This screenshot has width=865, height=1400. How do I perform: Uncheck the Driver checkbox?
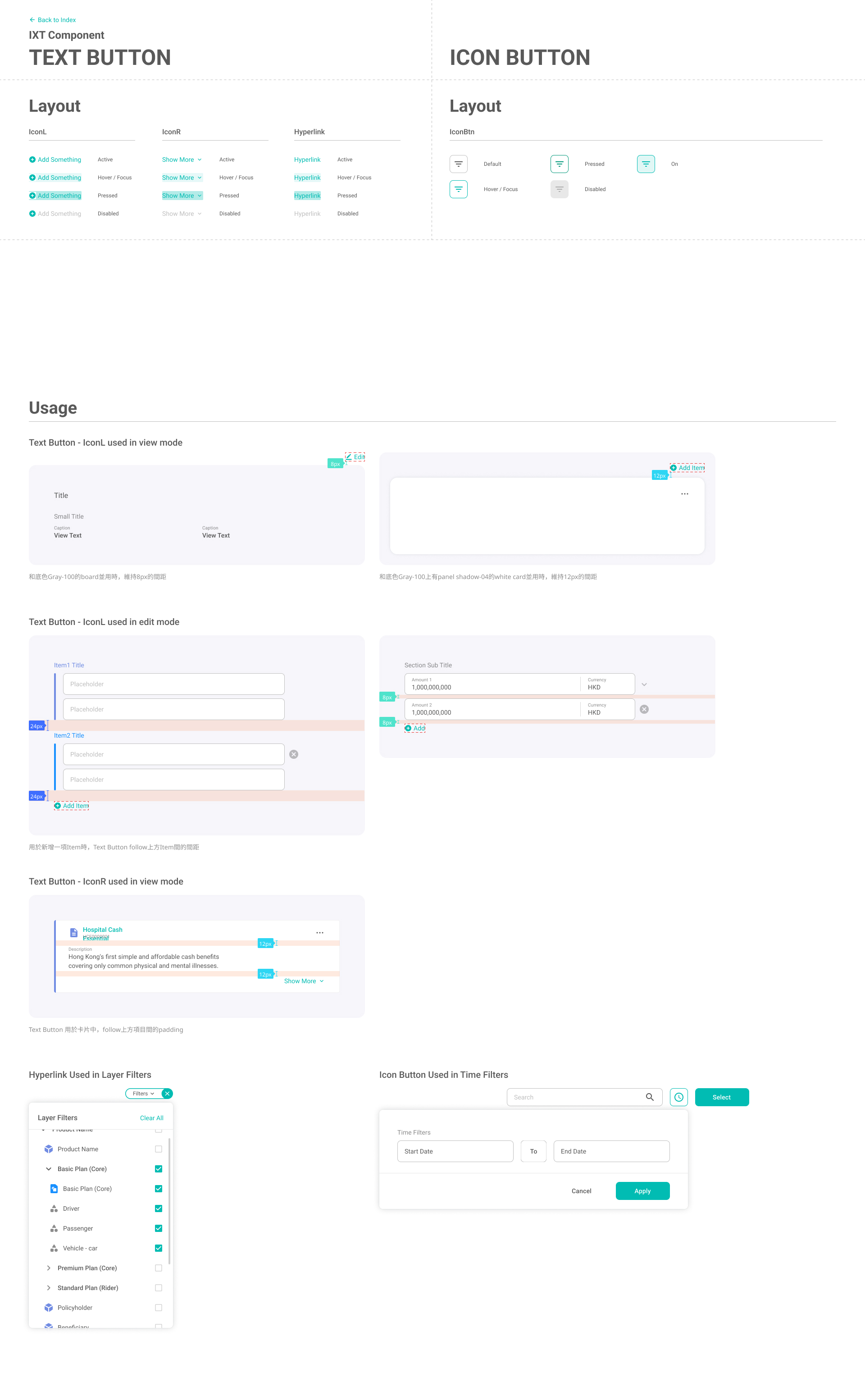tap(159, 1208)
